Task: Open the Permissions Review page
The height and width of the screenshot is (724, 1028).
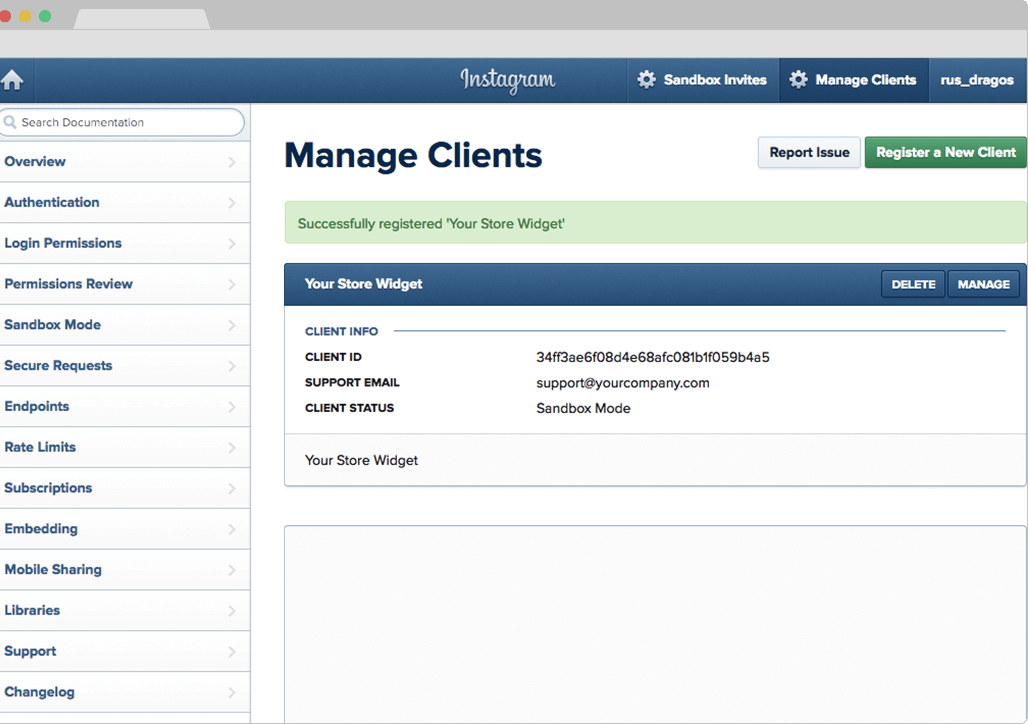Action: coord(68,284)
